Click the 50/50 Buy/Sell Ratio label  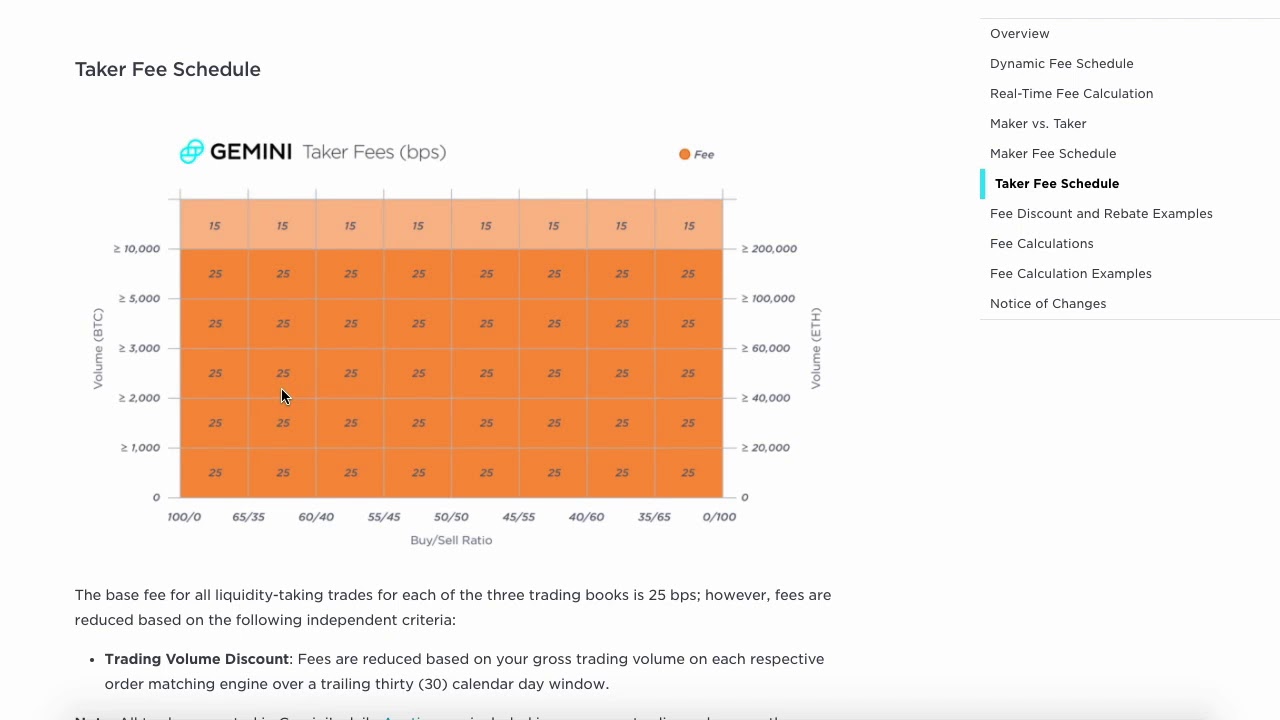click(x=451, y=517)
